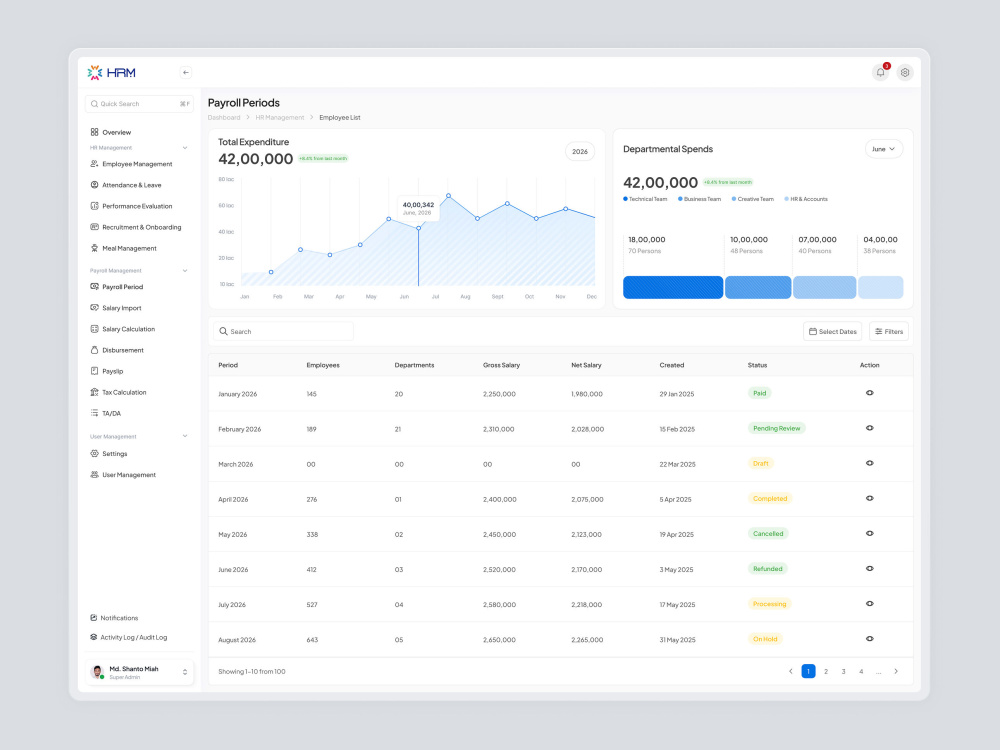Image resolution: width=1000 pixels, height=750 pixels.
Task: Collapse the User Management section
Action: 185,437
